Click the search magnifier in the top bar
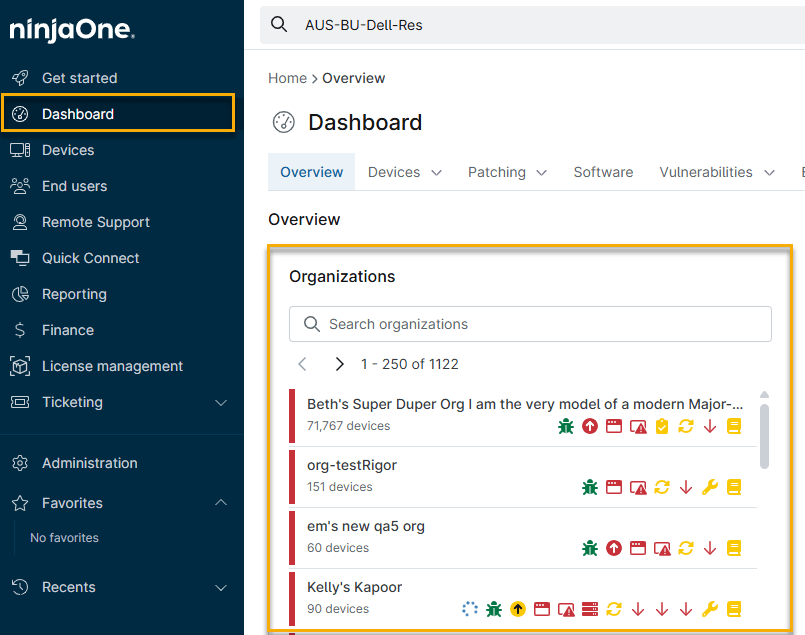Screen dimensions: 805x635 (279, 24)
